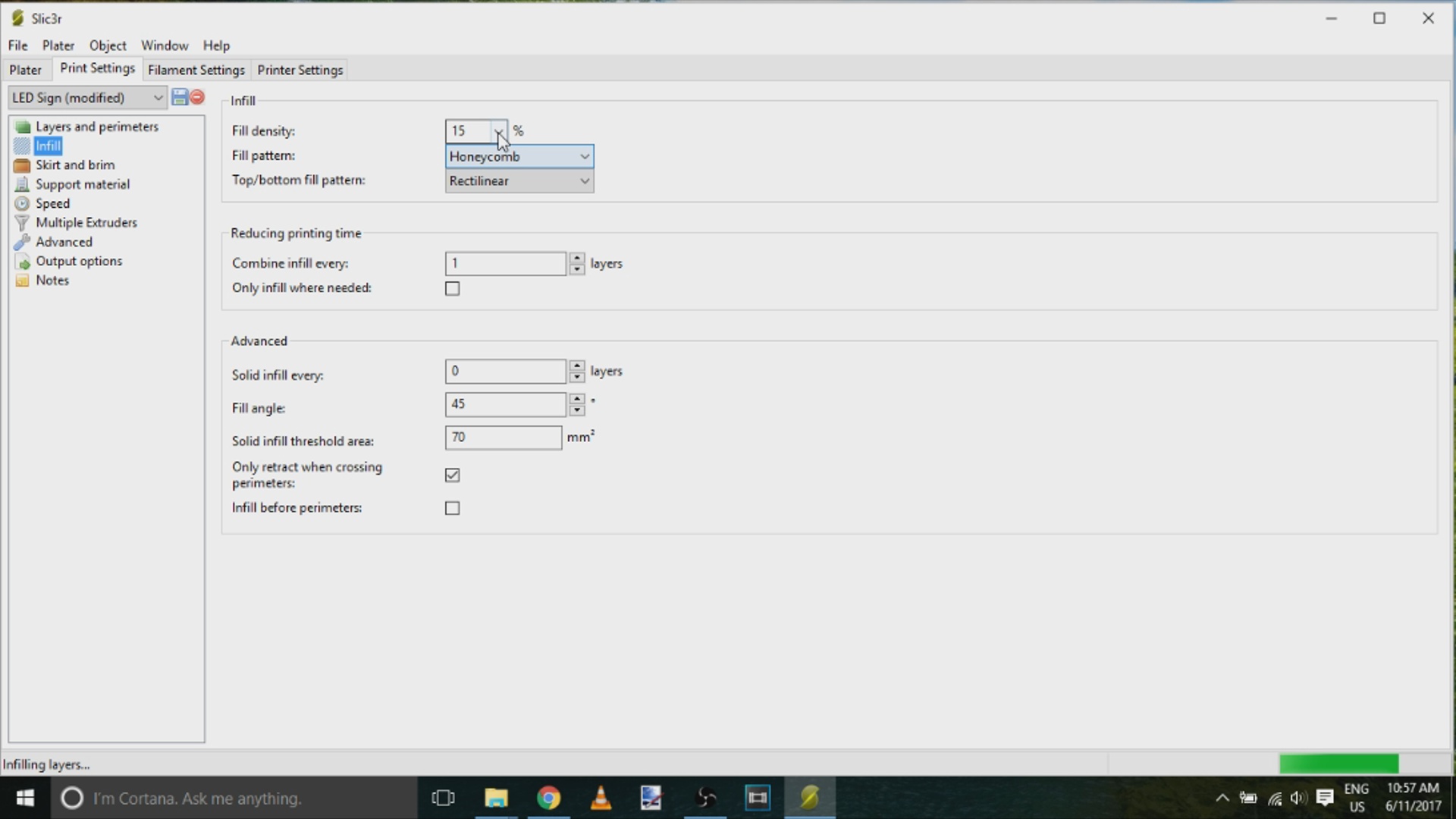Click the save preset floppy disk icon
Viewport: 1456px width, 819px height.
click(180, 97)
